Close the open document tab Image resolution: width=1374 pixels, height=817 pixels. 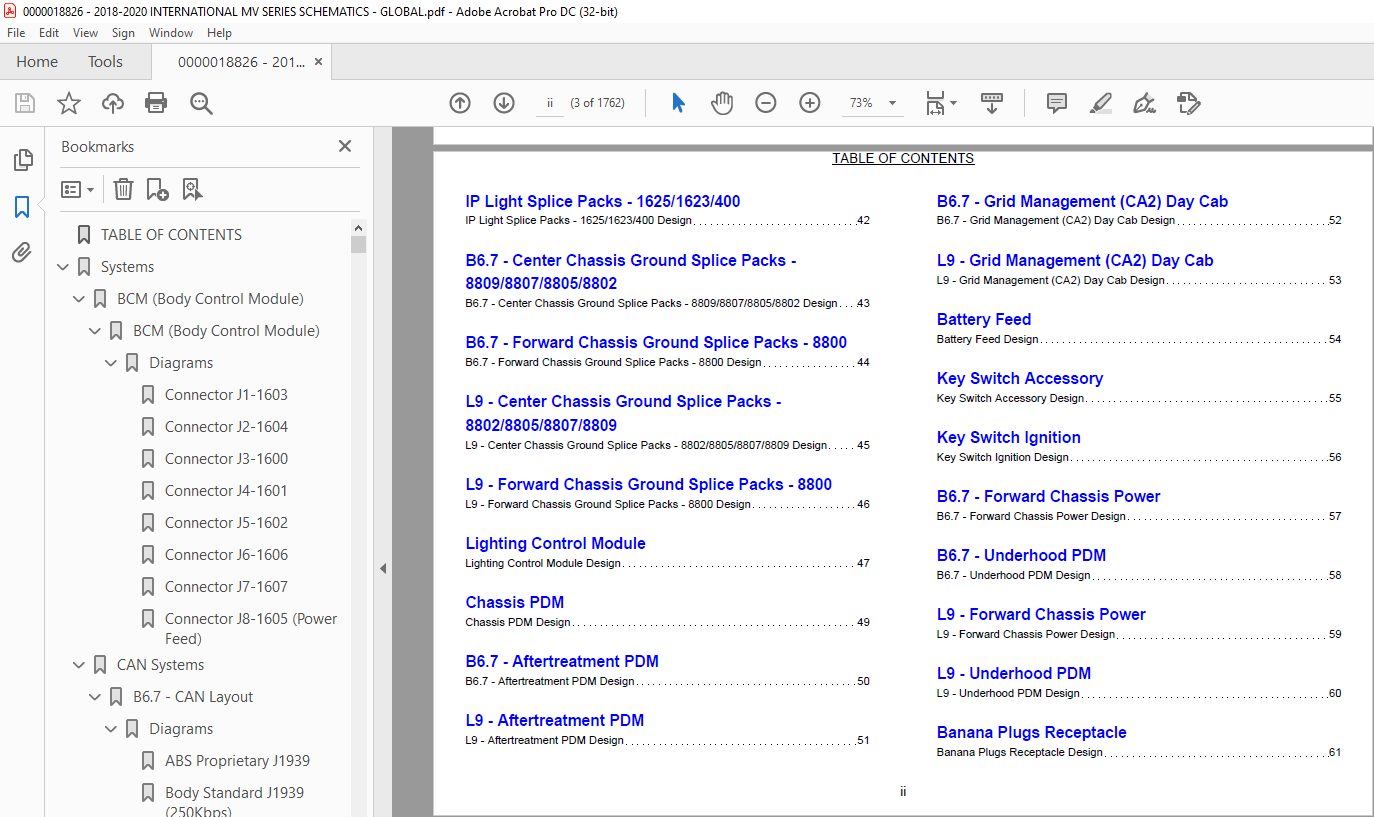click(x=318, y=62)
